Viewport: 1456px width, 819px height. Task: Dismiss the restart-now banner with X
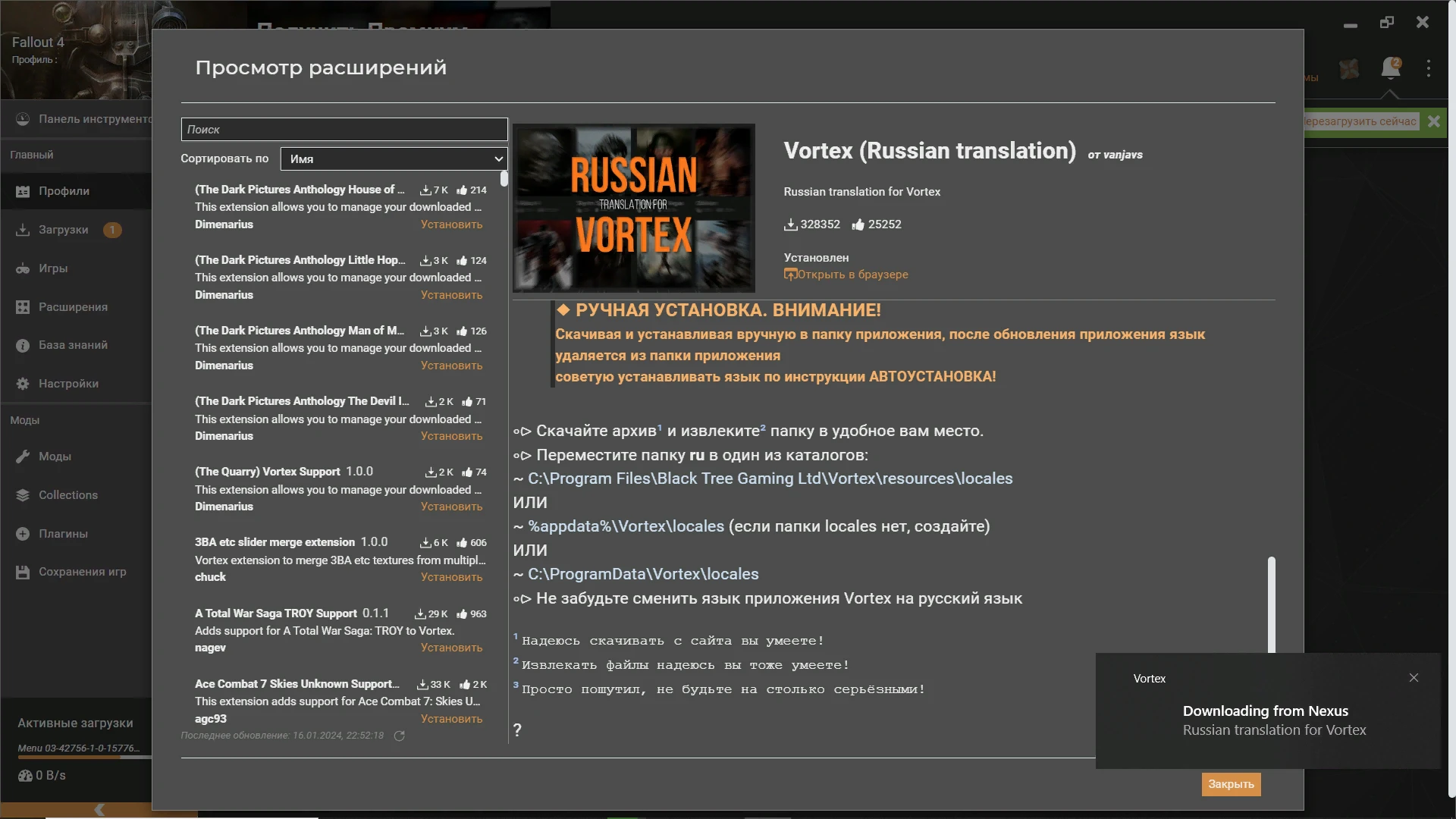tap(1433, 121)
